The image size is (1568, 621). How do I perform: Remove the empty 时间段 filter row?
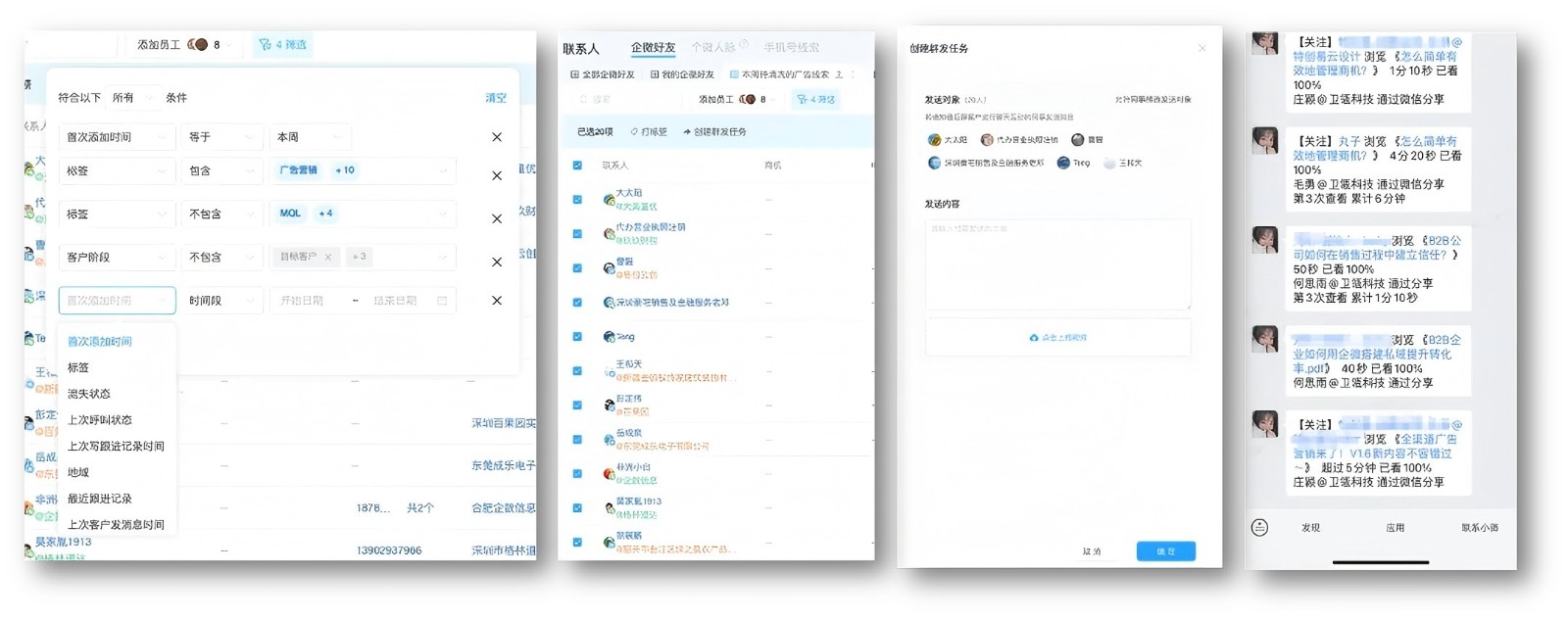497,301
